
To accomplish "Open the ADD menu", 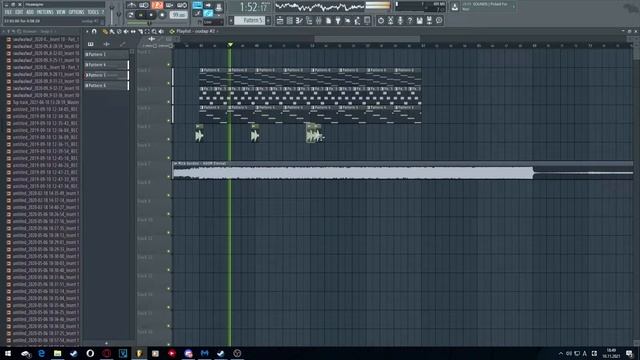I will point(30,12).
